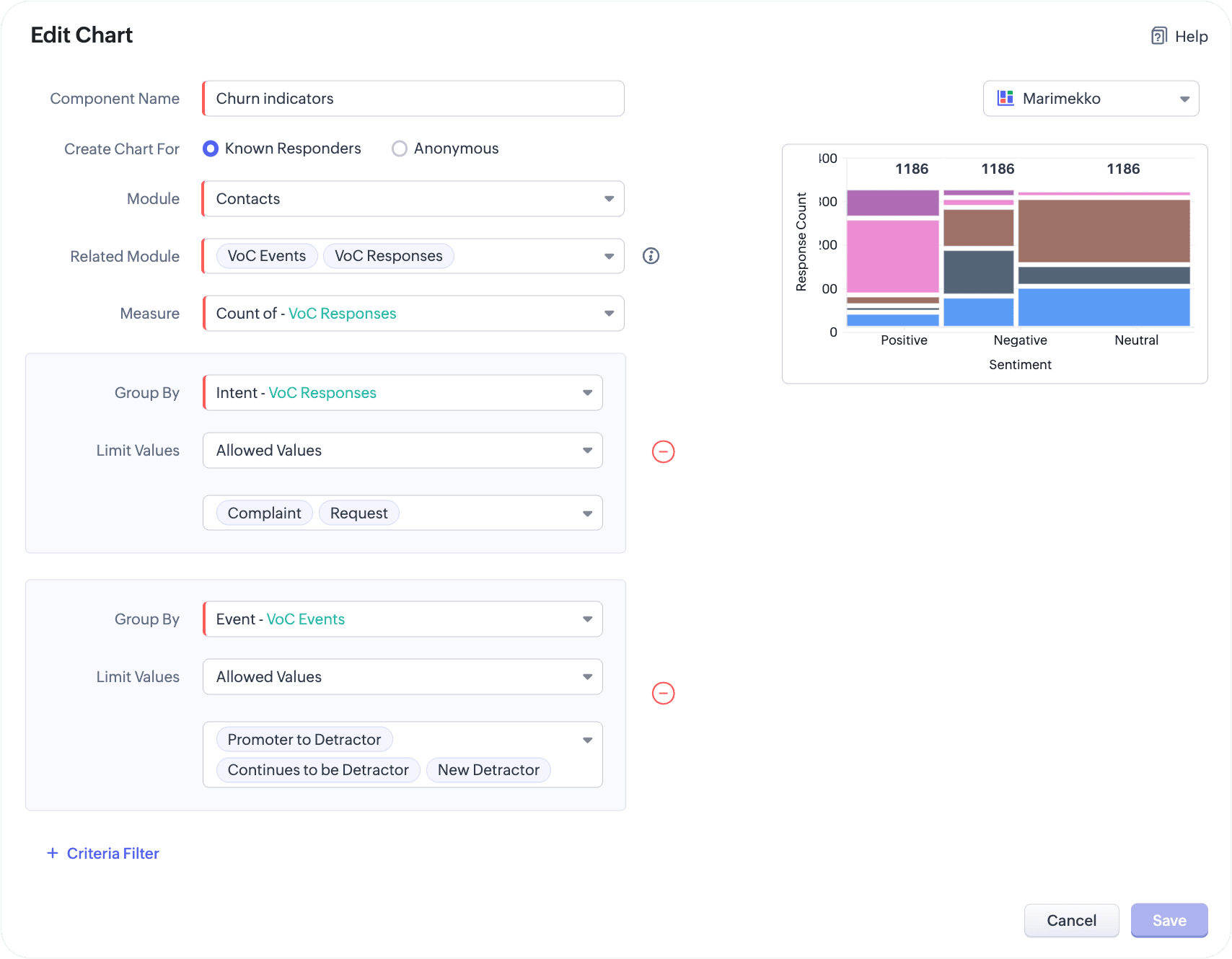Open the Module dropdown showing Contacts

tap(413, 199)
